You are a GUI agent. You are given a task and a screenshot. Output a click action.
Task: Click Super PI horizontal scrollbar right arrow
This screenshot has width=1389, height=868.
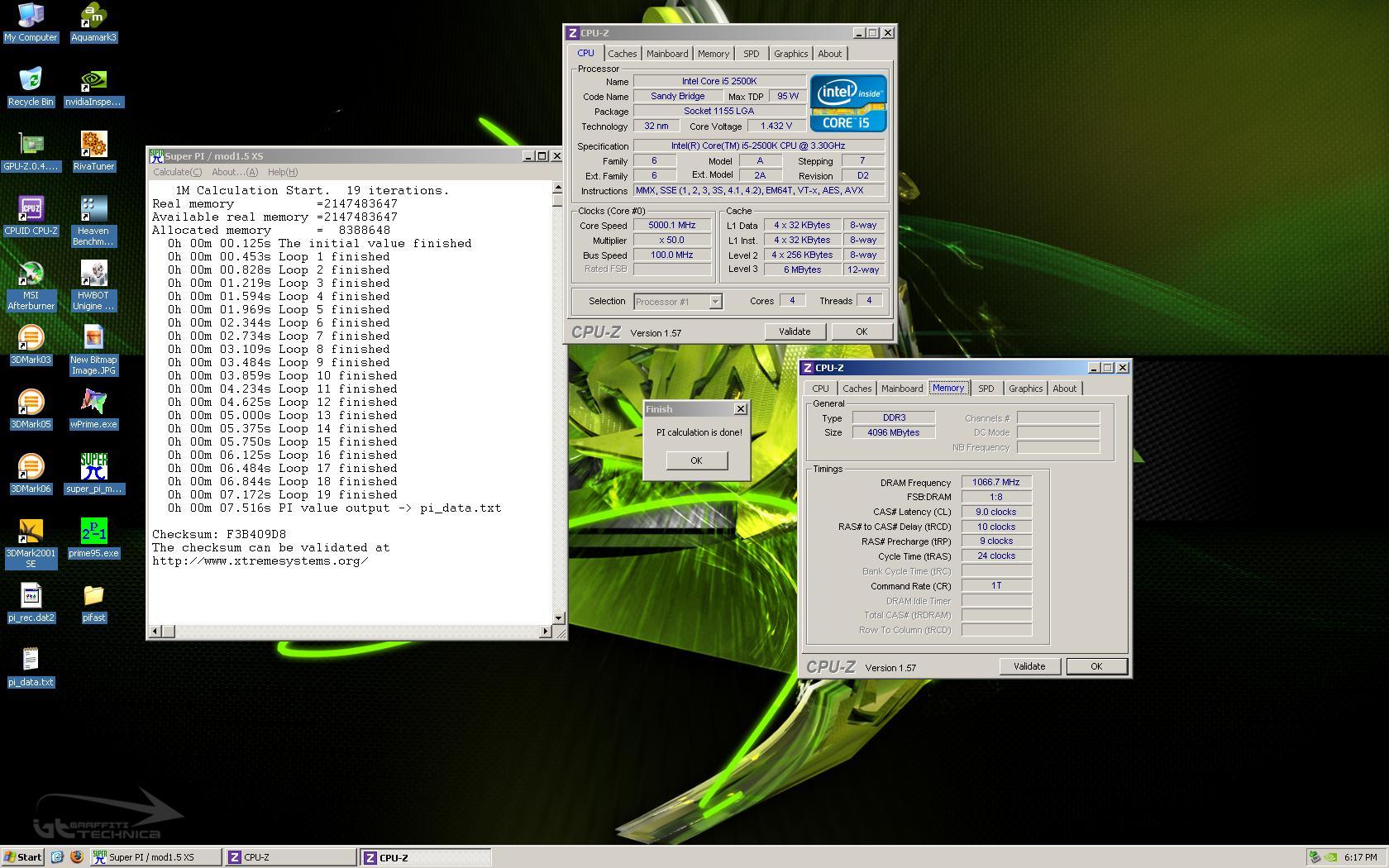click(x=545, y=632)
